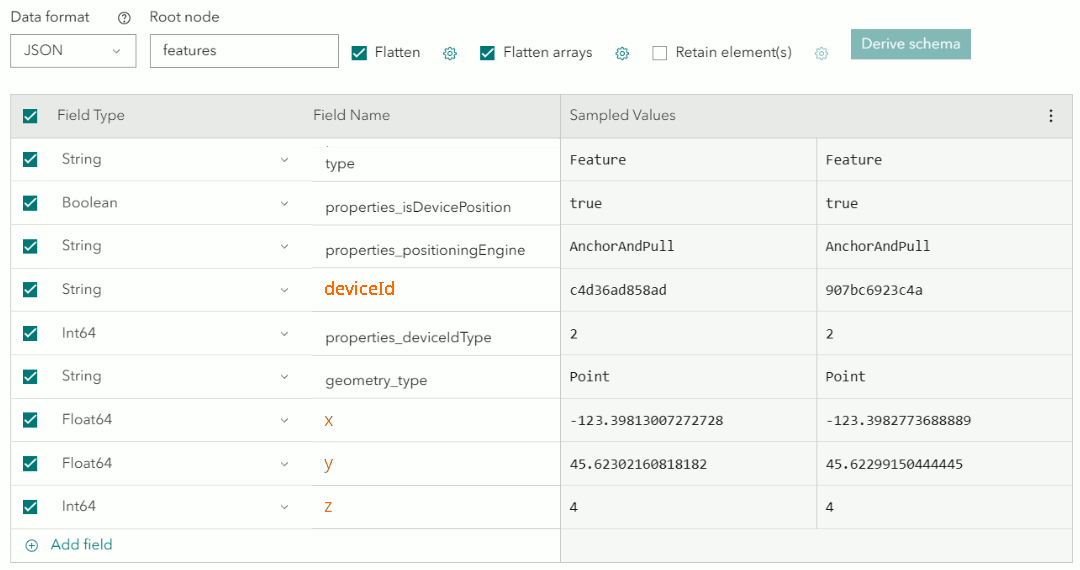Open the JSON data format dropdown

(73, 51)
